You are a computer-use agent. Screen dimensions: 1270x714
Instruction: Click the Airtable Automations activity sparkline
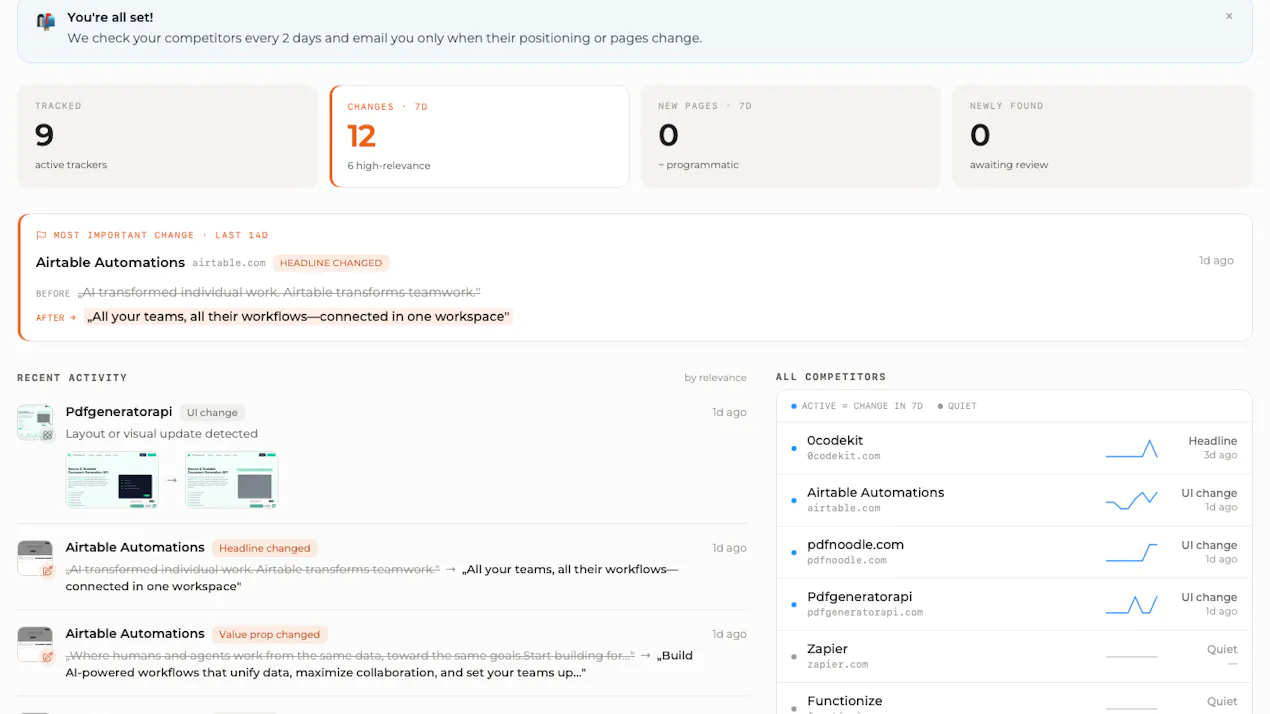pyautogui.click(x=1131, y=500)
